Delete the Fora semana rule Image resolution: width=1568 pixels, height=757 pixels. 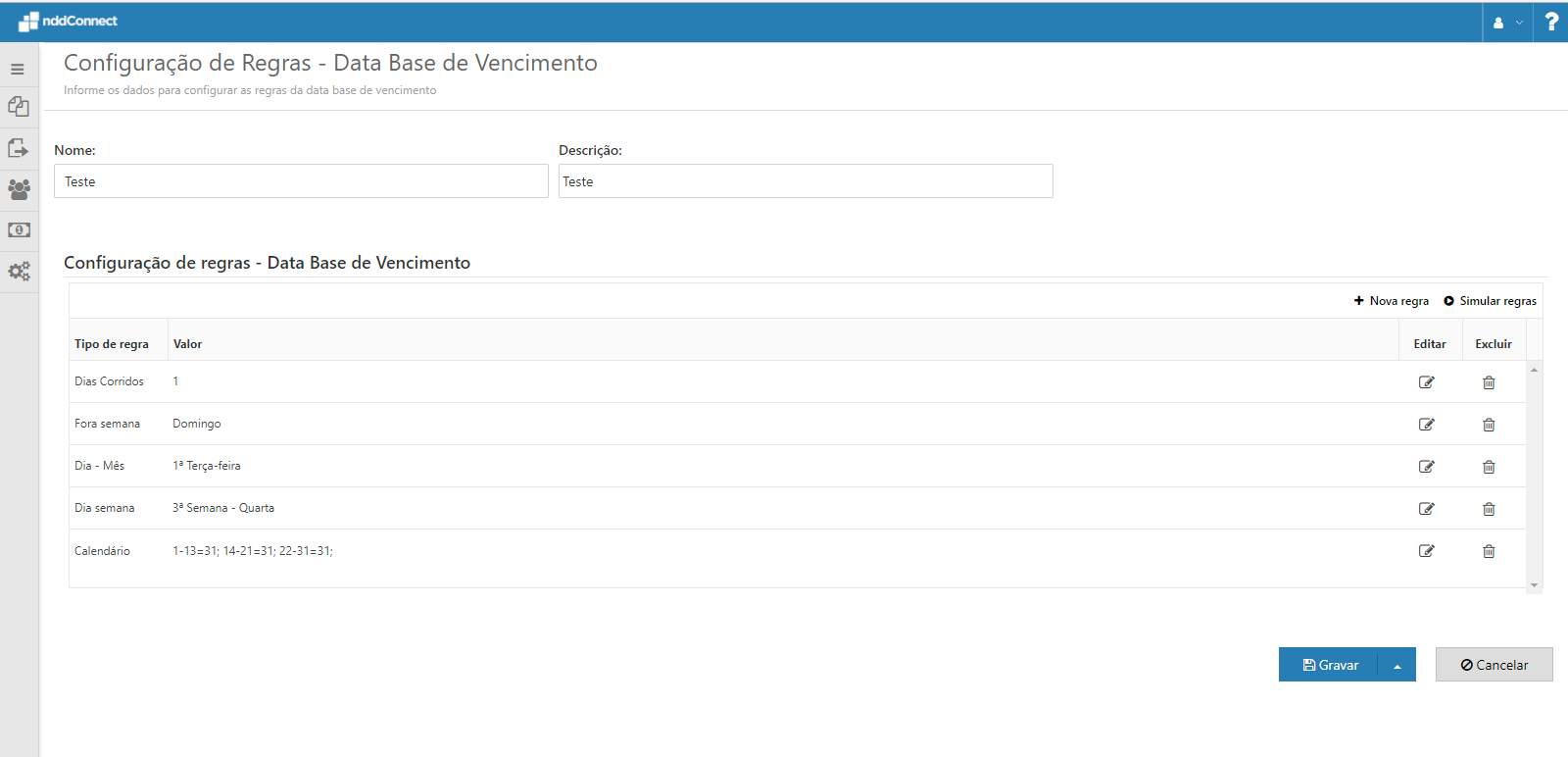(x=1489, y=425)
